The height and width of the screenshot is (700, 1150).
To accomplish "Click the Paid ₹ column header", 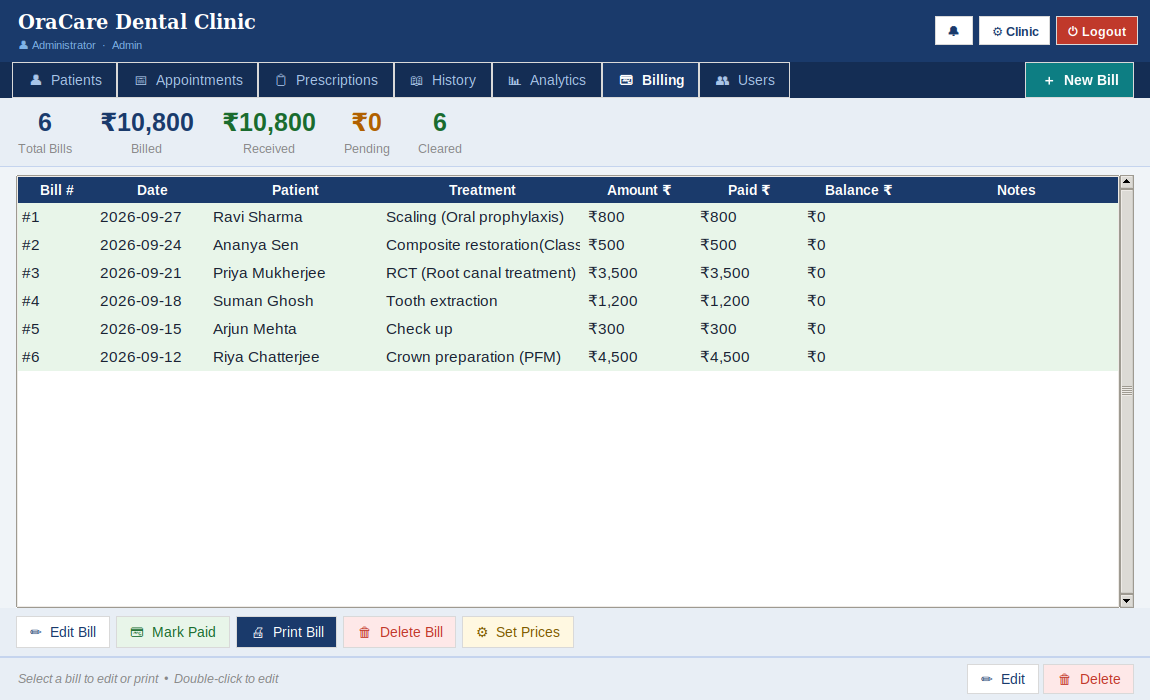I will [749, 190].
